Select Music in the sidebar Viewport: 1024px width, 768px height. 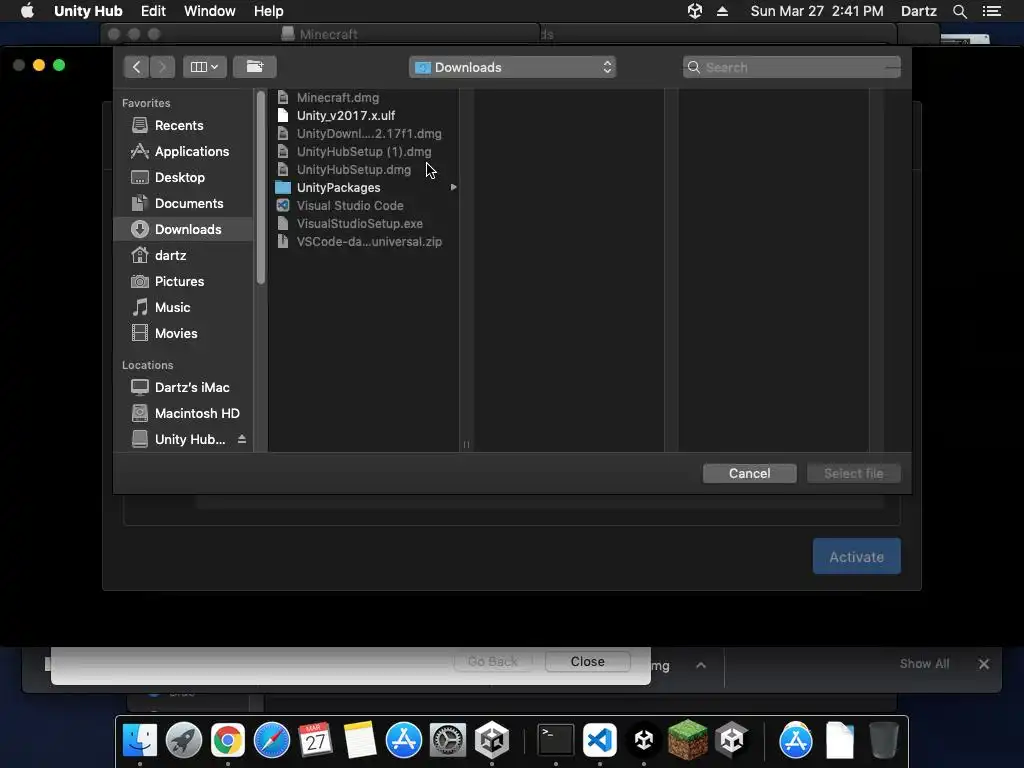183,308
